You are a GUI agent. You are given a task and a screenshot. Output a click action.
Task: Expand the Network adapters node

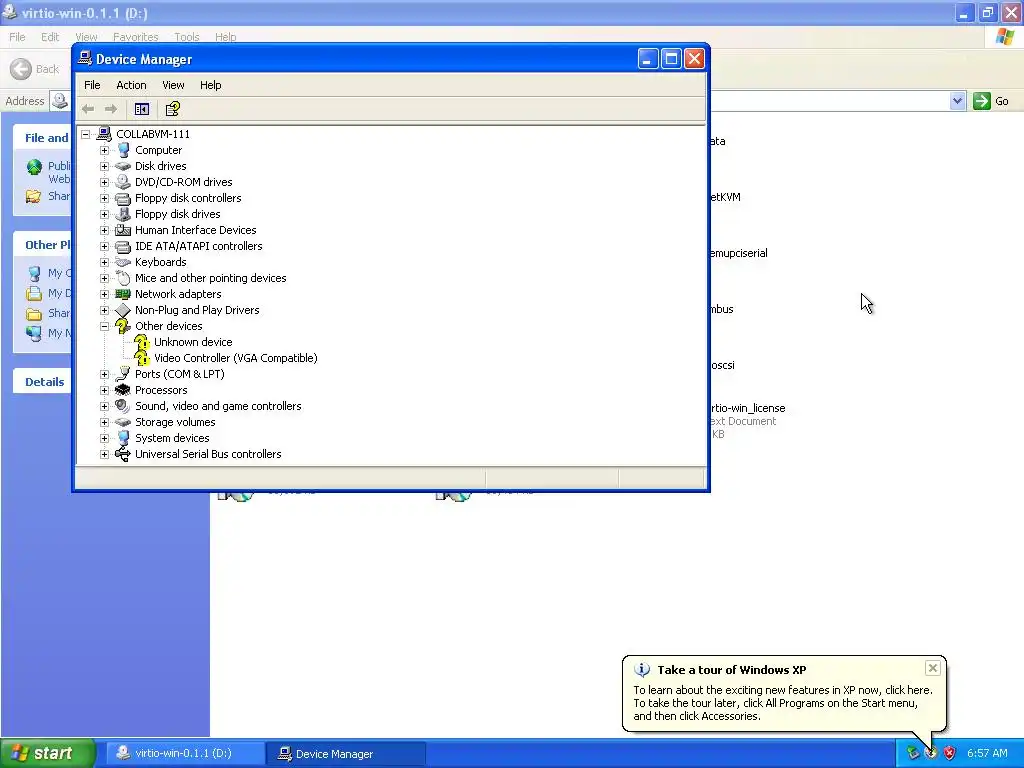coord(104,294)
